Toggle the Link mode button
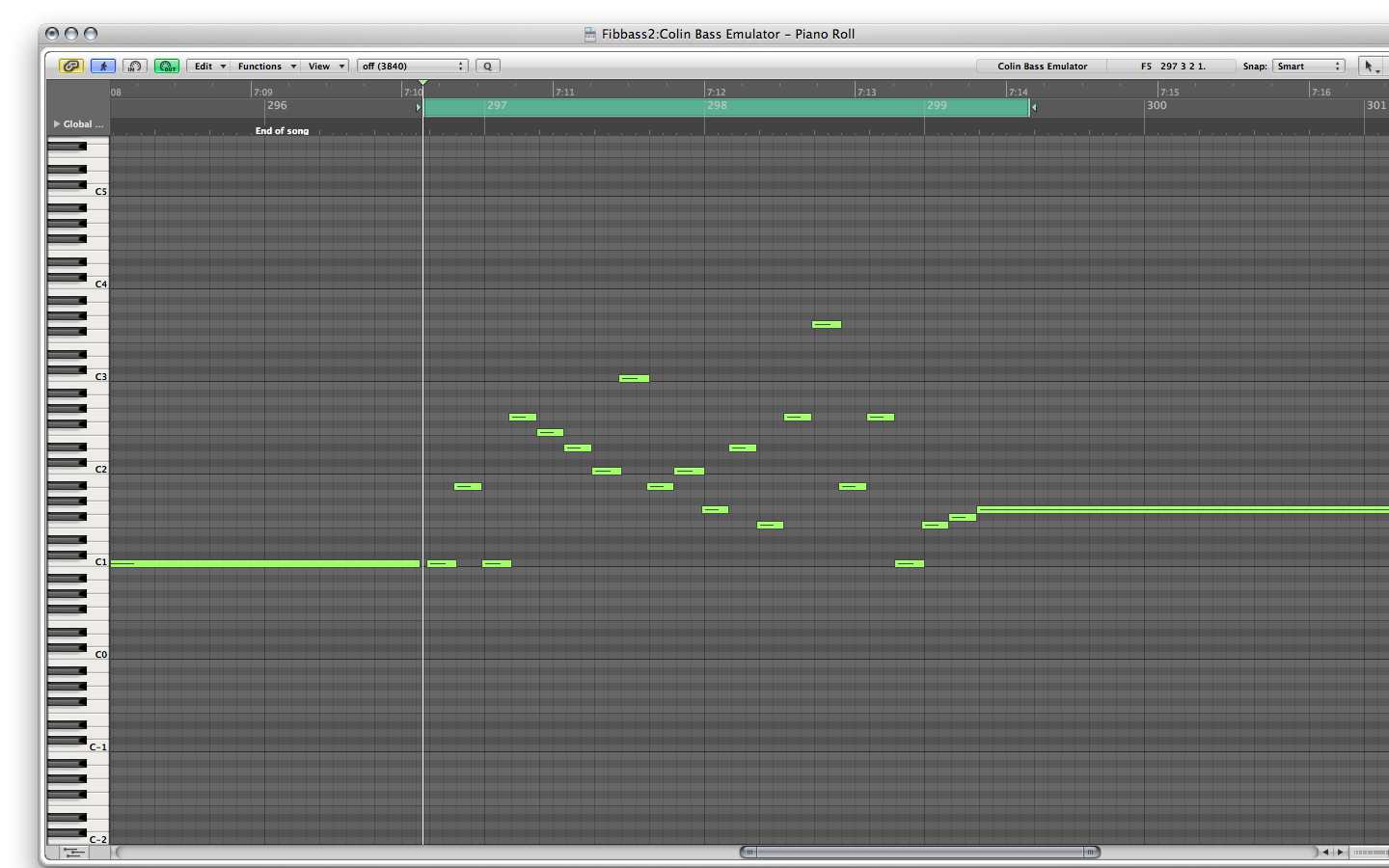Viewport: 1389px width, 868px height. pos(71,67)
